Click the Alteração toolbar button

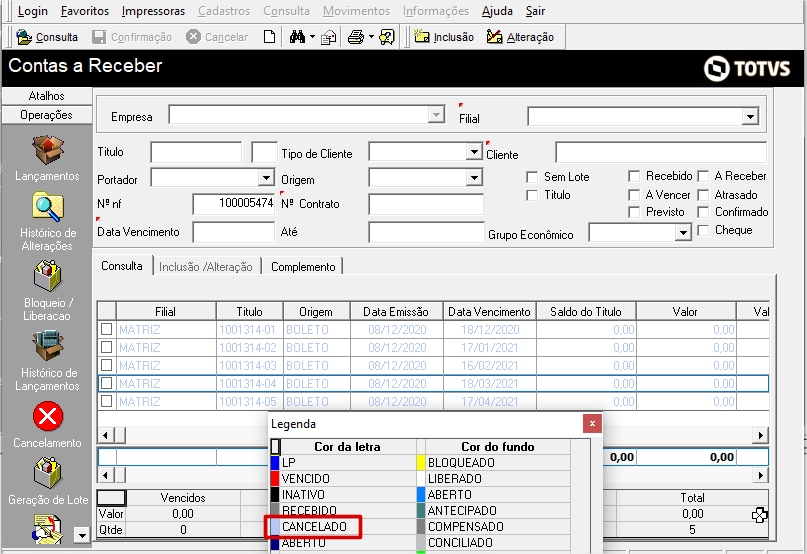pyautogui.click(x=520, y=37)
